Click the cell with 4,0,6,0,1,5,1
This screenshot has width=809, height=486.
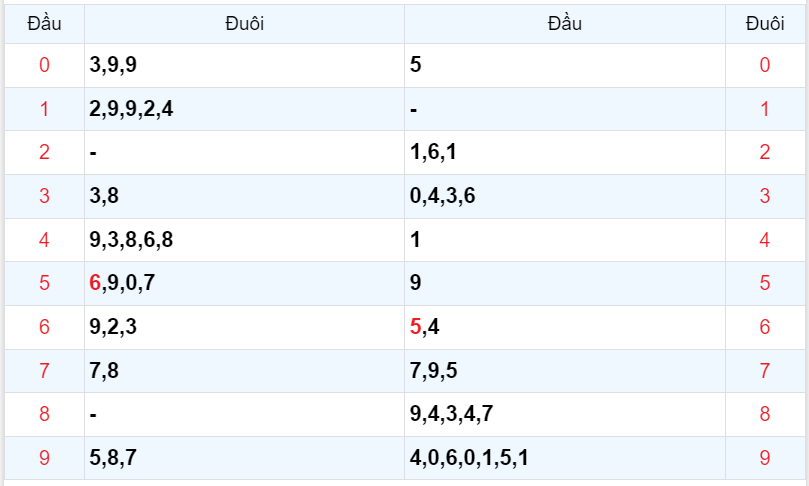(469, 458)
